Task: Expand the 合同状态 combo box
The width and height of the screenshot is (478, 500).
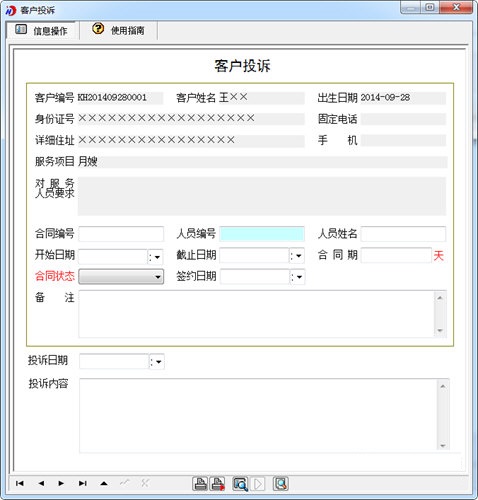Action: pyautogui.click(x=121, y=277)
